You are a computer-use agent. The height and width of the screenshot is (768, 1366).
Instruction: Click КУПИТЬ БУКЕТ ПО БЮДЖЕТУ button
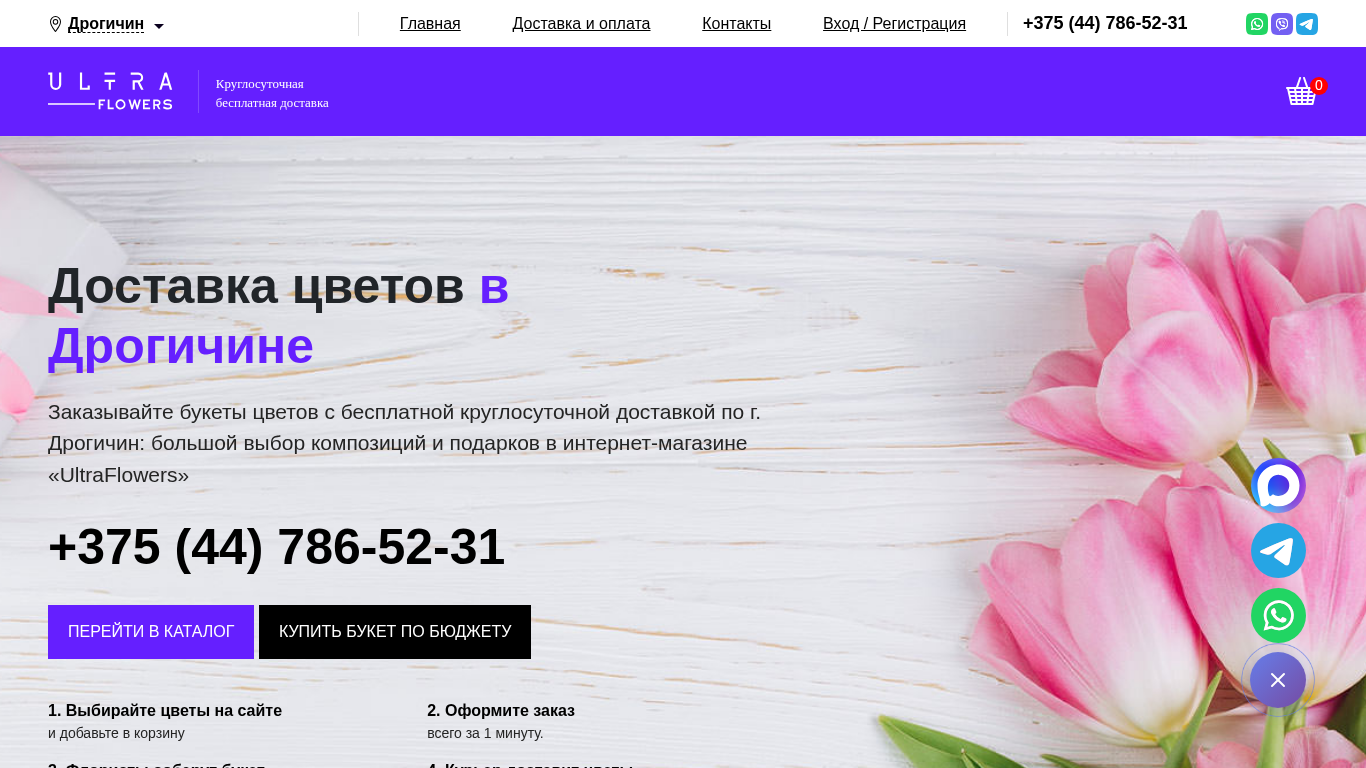(x=395, y=632)
